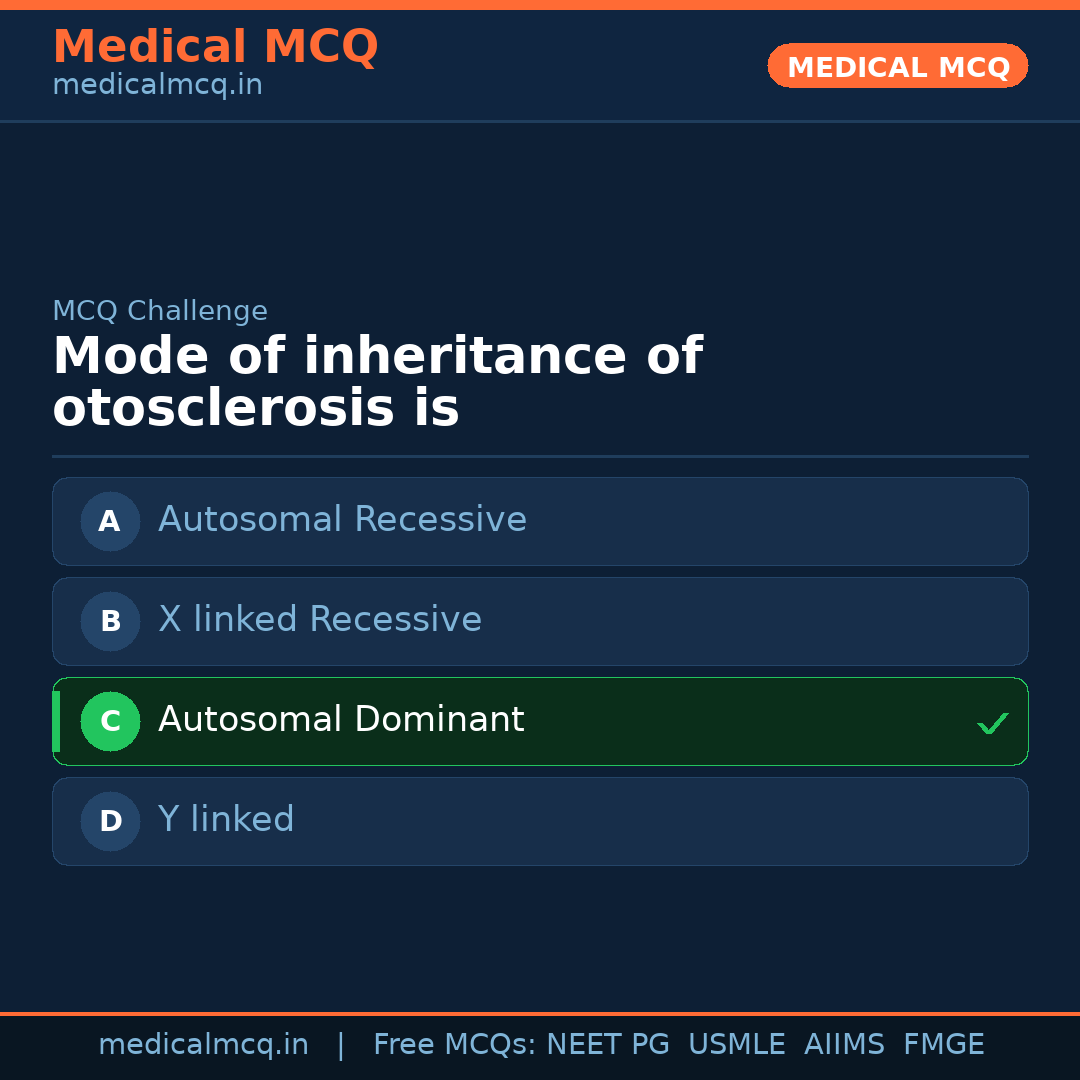This screenshot has width=1080, height=1080.
Task: Select the Autosomal Recessive answer option
Action: pos(540,521)
